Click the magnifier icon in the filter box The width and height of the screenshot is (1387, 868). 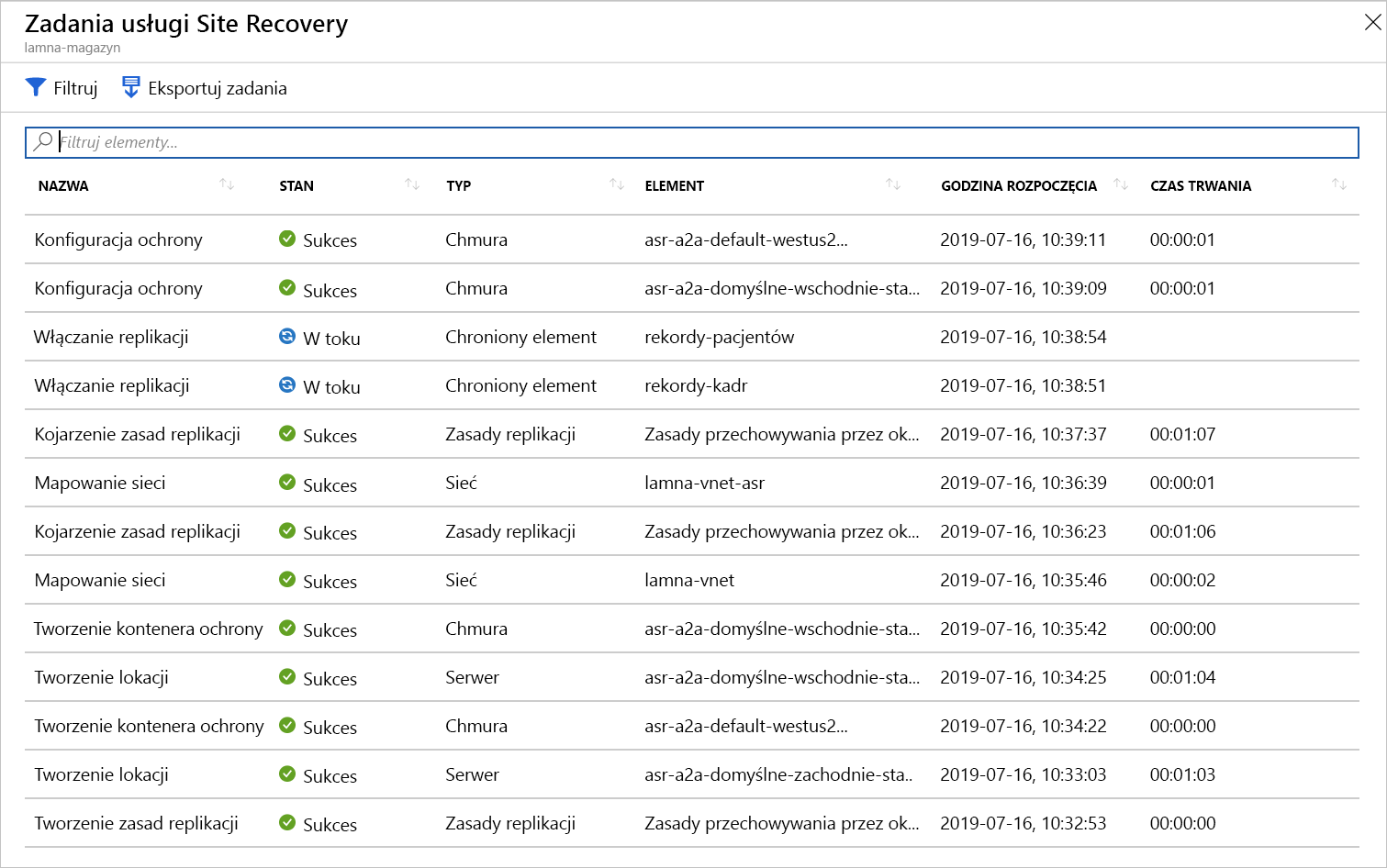[43, 141]
